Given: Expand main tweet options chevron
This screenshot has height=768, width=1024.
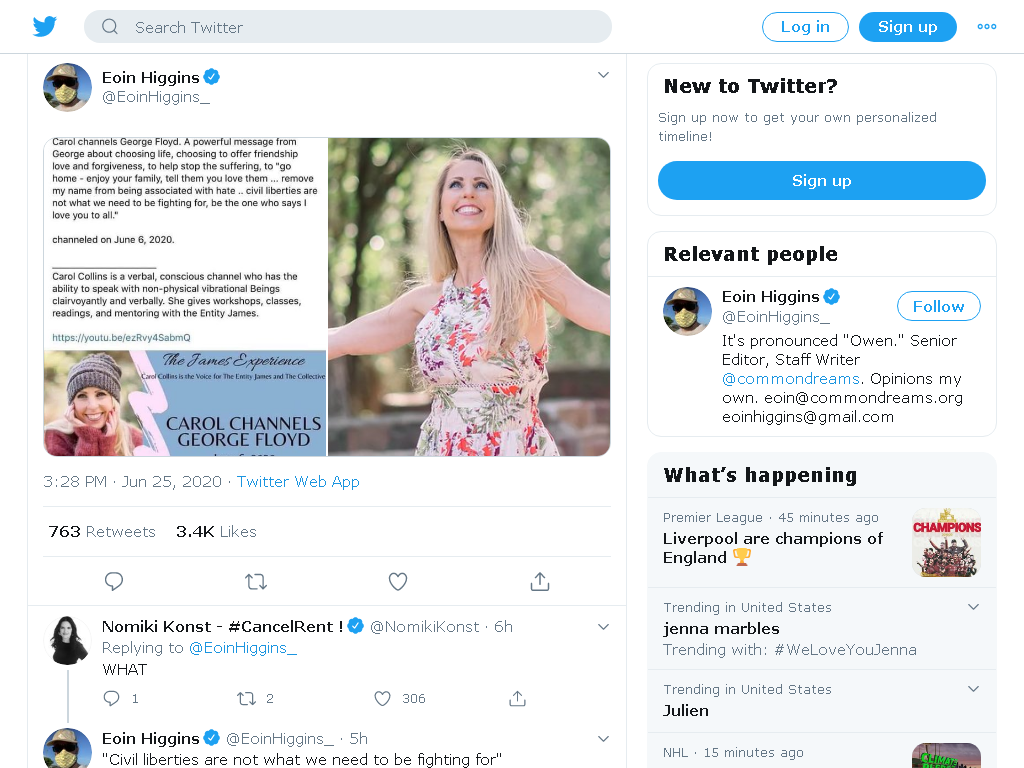Looking at the screenshot, I should pyautogui.click(x=603, y=75).
